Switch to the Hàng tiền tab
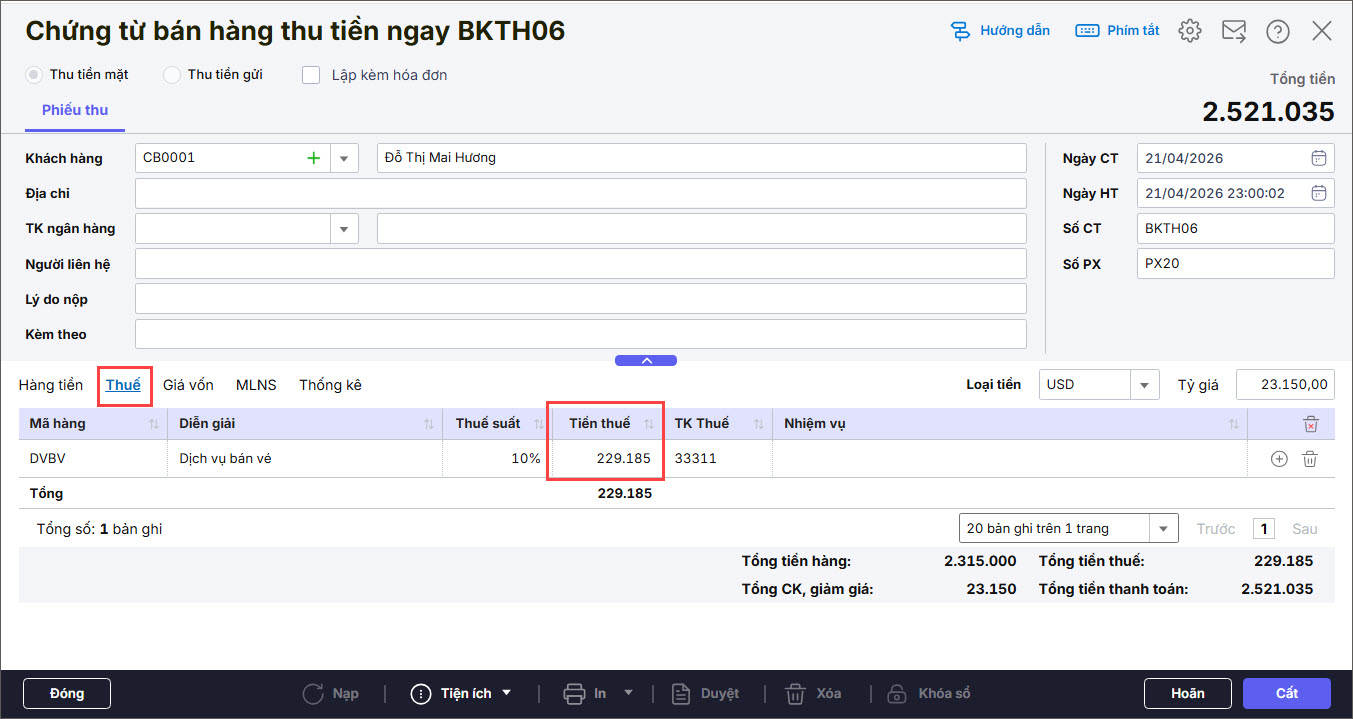1353x719 pixels. click(x=51, y=385)
